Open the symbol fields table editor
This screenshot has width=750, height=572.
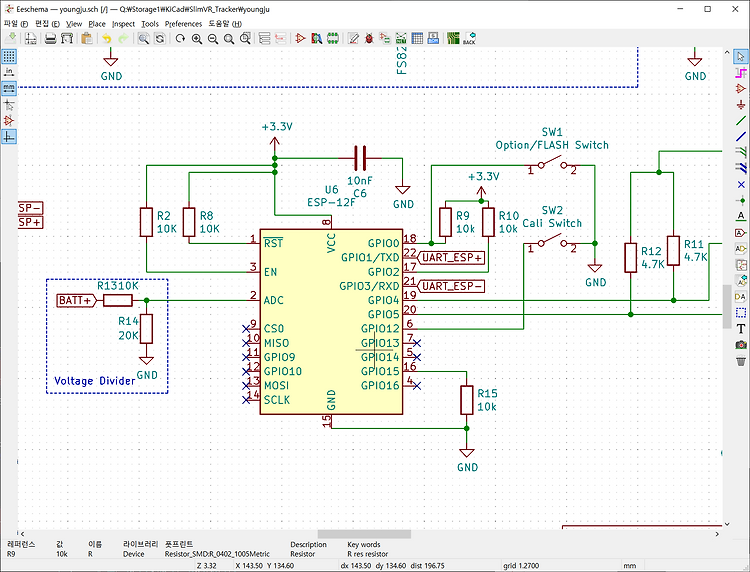(x=418, y=38)
